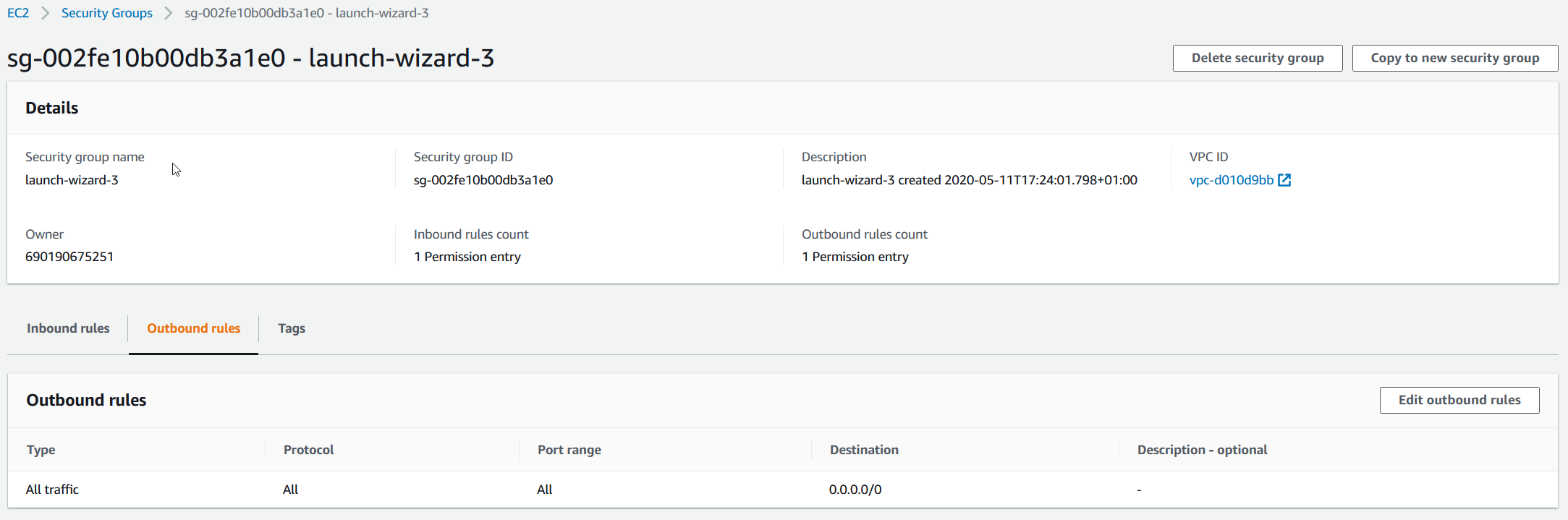Viewport: 1568px width, 520px height.
Task: Open the vpc-d010d9bb VPC link
Action: [1231, 180]
